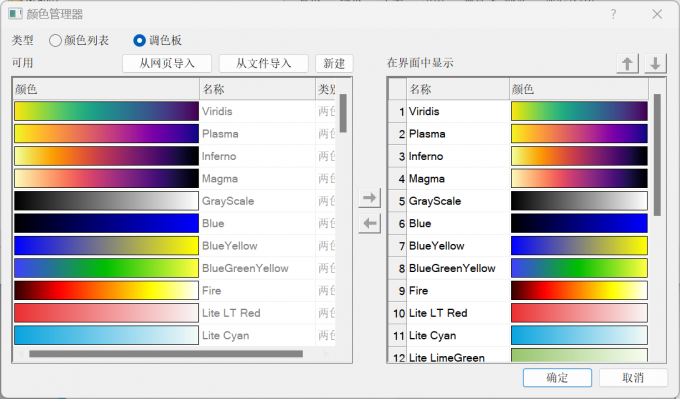Image resolution: width=680 pixels, height=399 pixels.
Task: Sort available list by 颜色 column header
Action: pyautogui.click(x=106, y=89)
